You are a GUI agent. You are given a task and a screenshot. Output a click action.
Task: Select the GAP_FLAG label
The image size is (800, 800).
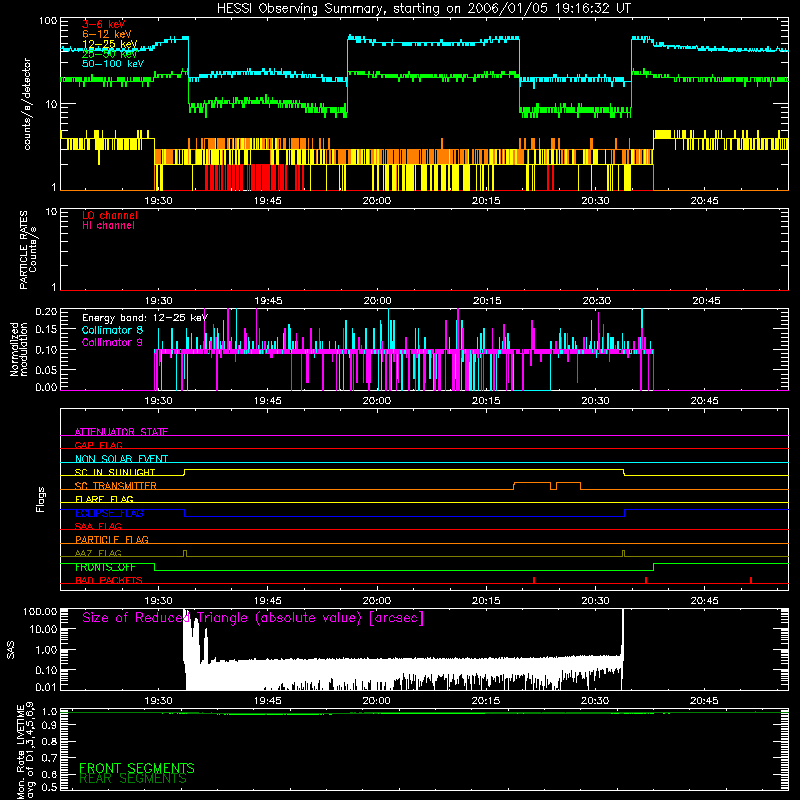tap(98, 445)
